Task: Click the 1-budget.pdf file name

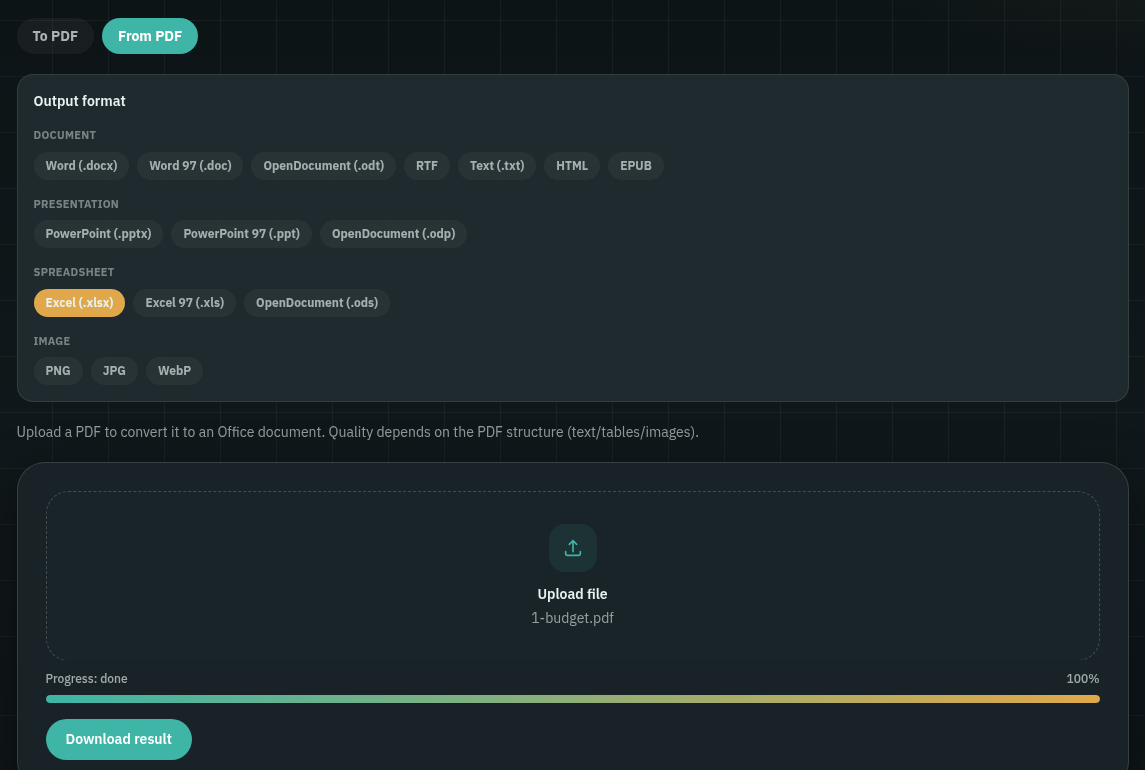Action: coord(572,618)
